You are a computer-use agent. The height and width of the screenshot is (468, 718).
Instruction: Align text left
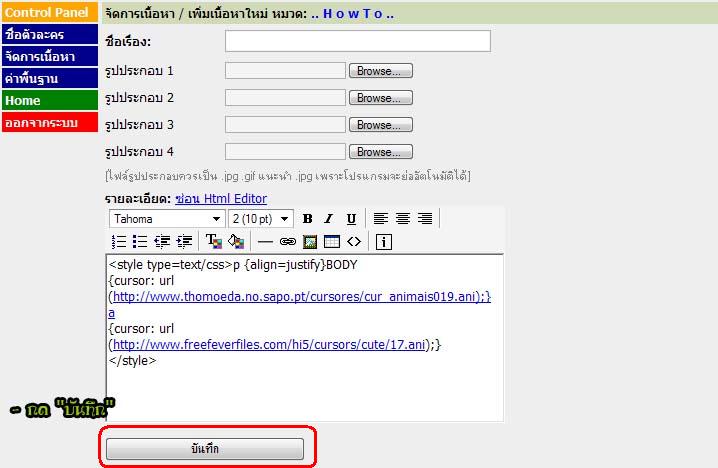pyautogui.click(x=381, y=219)
